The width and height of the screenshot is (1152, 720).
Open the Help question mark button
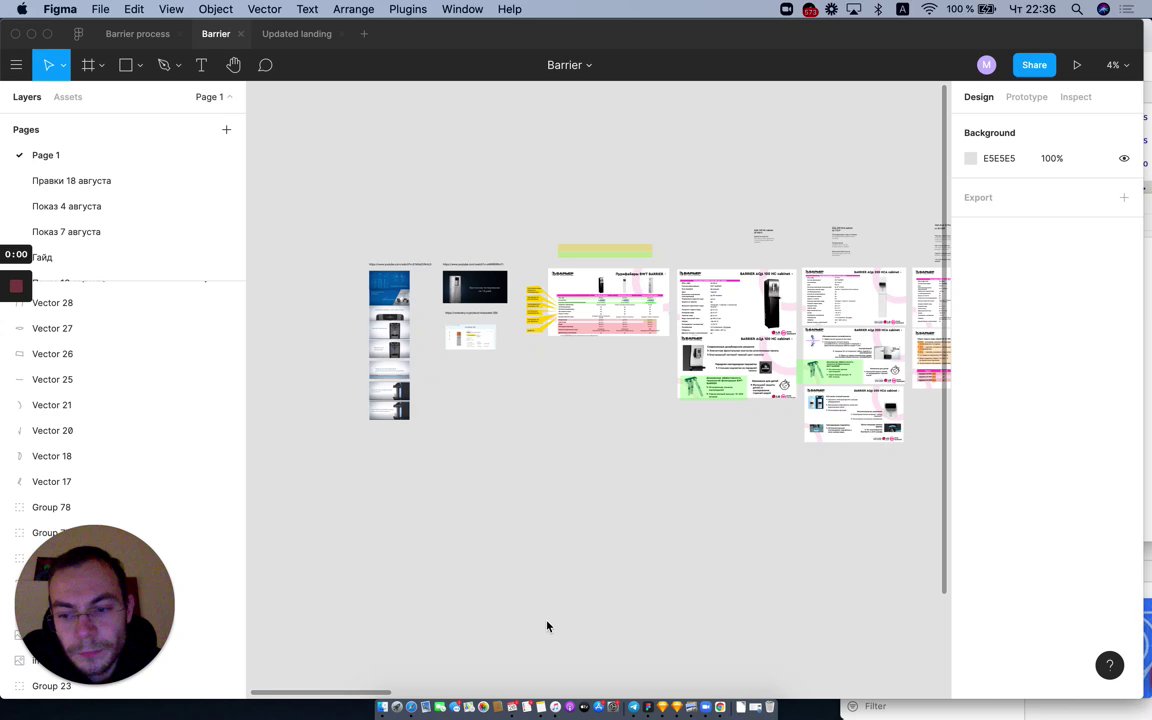(1109, 665)
